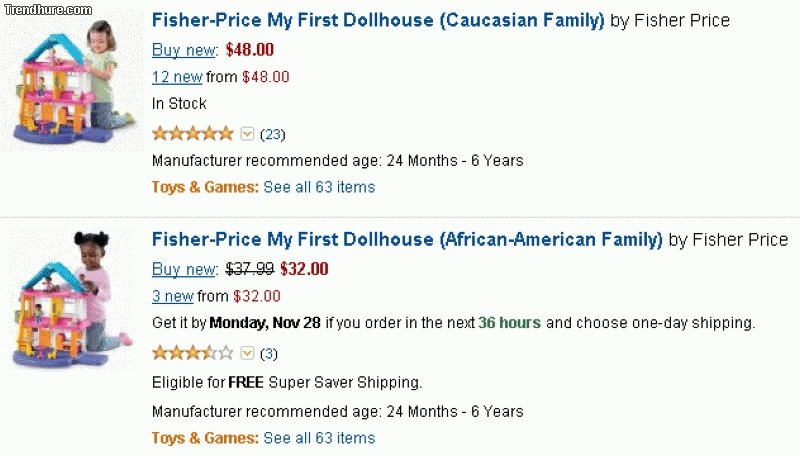Click the $48.00 price of first dollhouse
The width and height of the screenshot is (800, 456).
[250, 49]
